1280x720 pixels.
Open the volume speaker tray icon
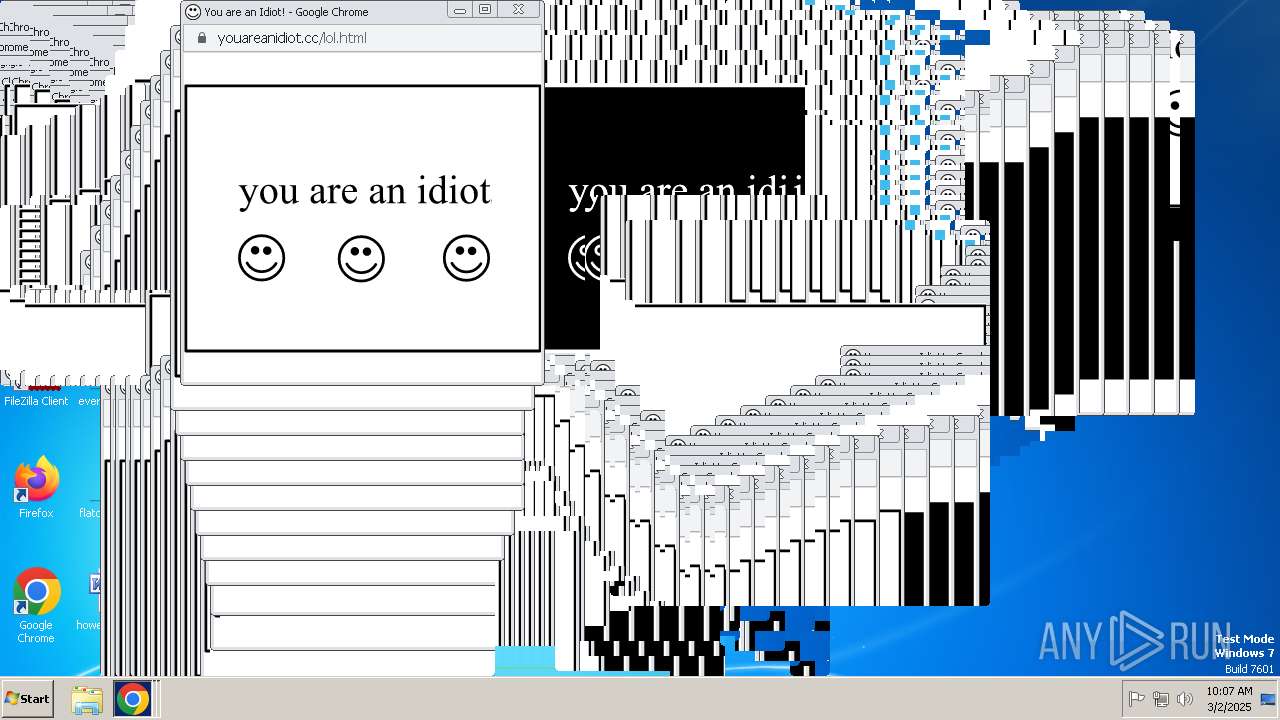(1185, 699)
